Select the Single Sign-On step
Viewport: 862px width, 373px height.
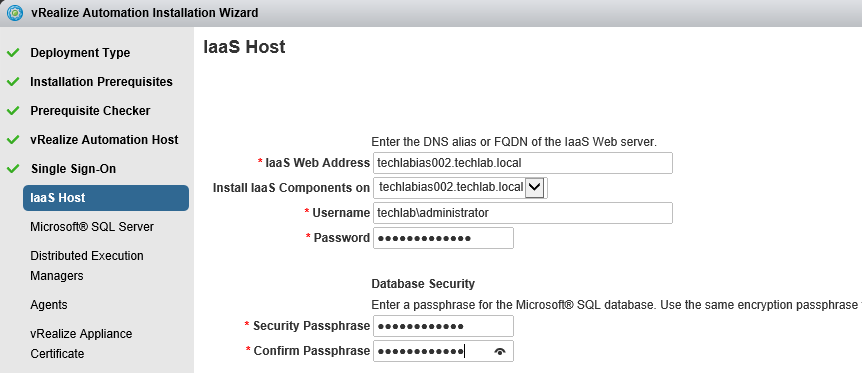(73, 168)
